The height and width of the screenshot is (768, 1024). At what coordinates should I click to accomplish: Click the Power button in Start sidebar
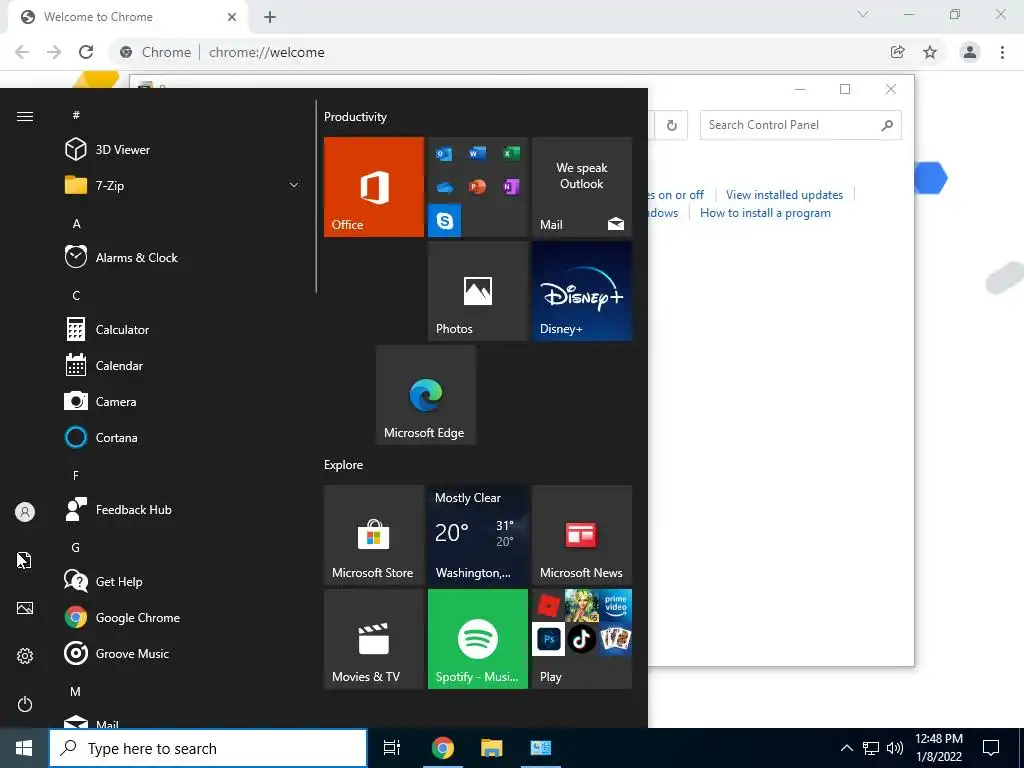[x=25, y=704]
